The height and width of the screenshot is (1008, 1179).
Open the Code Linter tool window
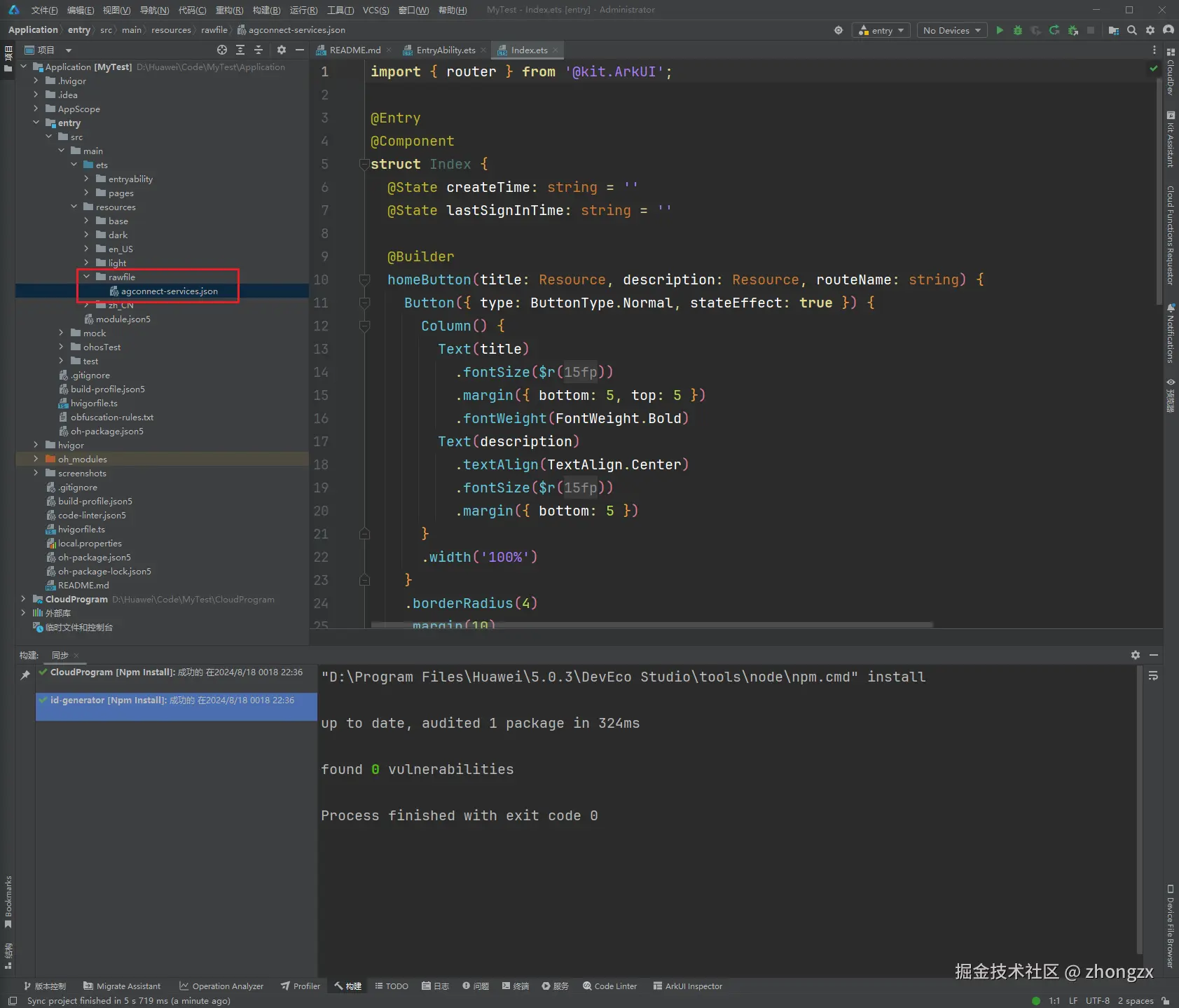pos(609,986)
